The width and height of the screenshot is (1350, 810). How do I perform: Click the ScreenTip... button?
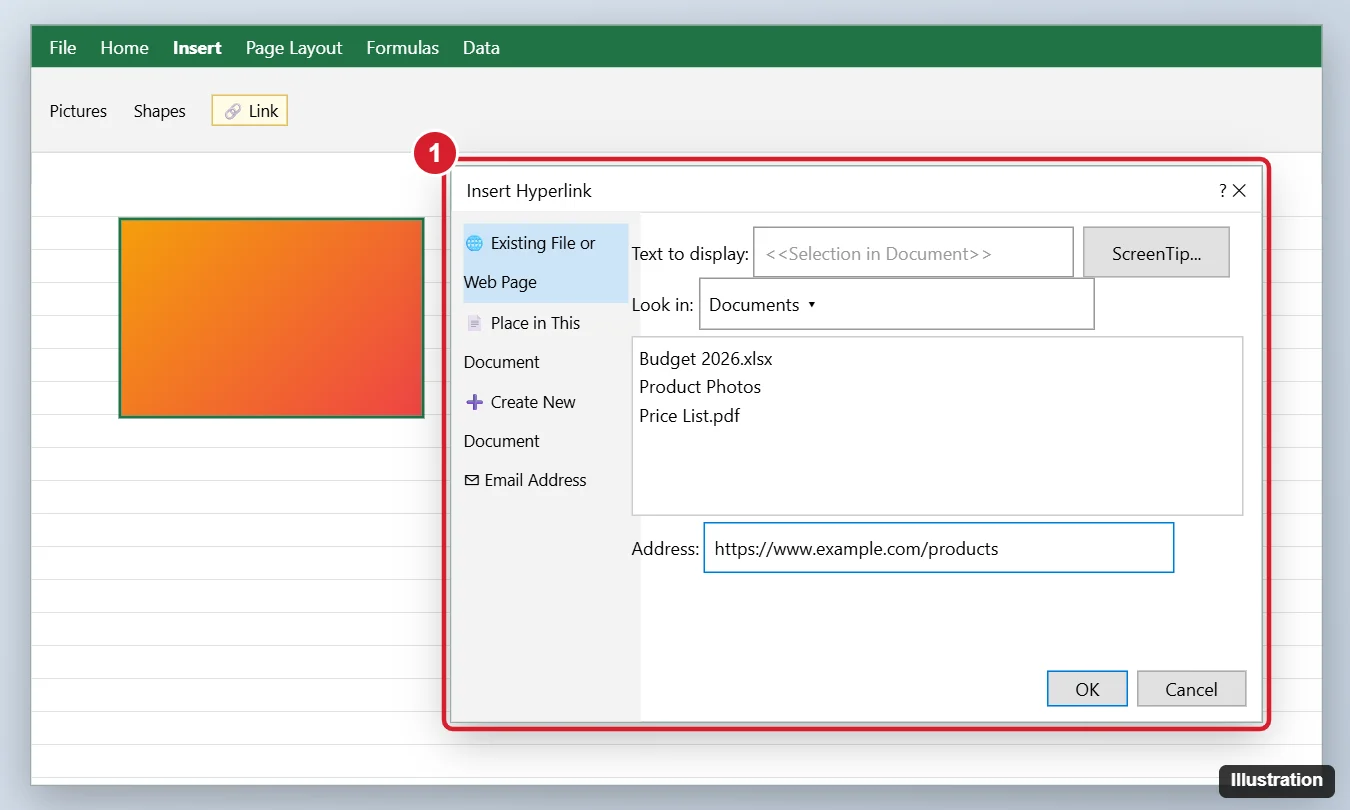(1156, 252)
